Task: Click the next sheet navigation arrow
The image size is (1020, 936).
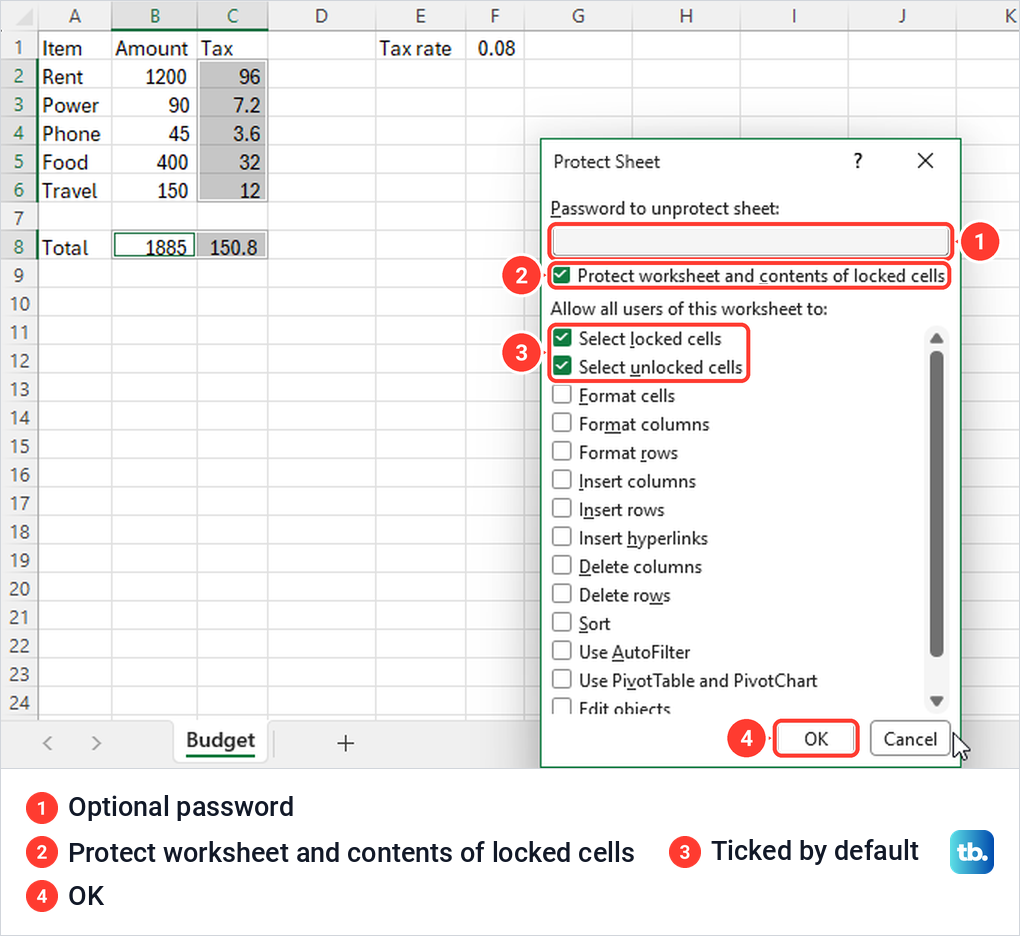Action: 96,743
